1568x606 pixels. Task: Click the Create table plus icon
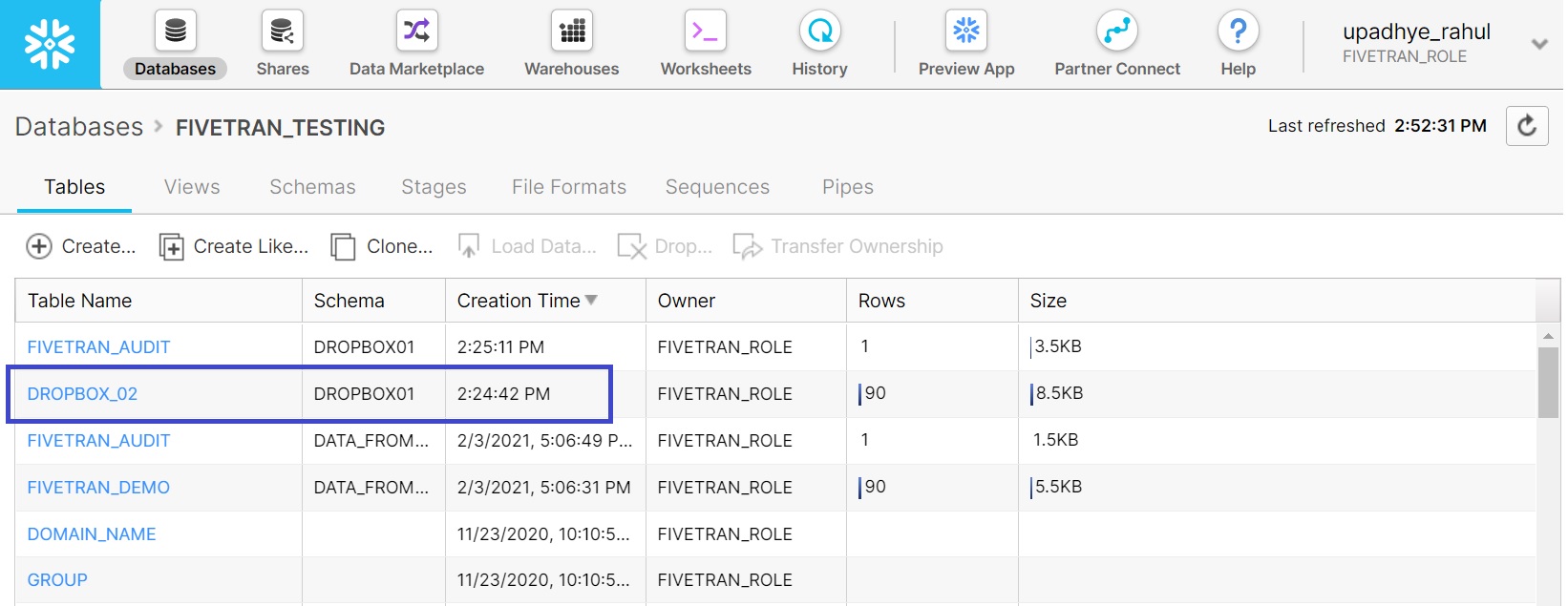(x=39, y=246)
